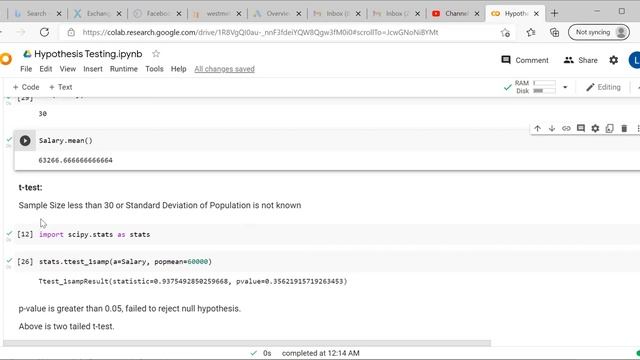The width and height of the screenshot is (640, 360).
Task: Add a new Code cell
Action: tap(26, 87)
